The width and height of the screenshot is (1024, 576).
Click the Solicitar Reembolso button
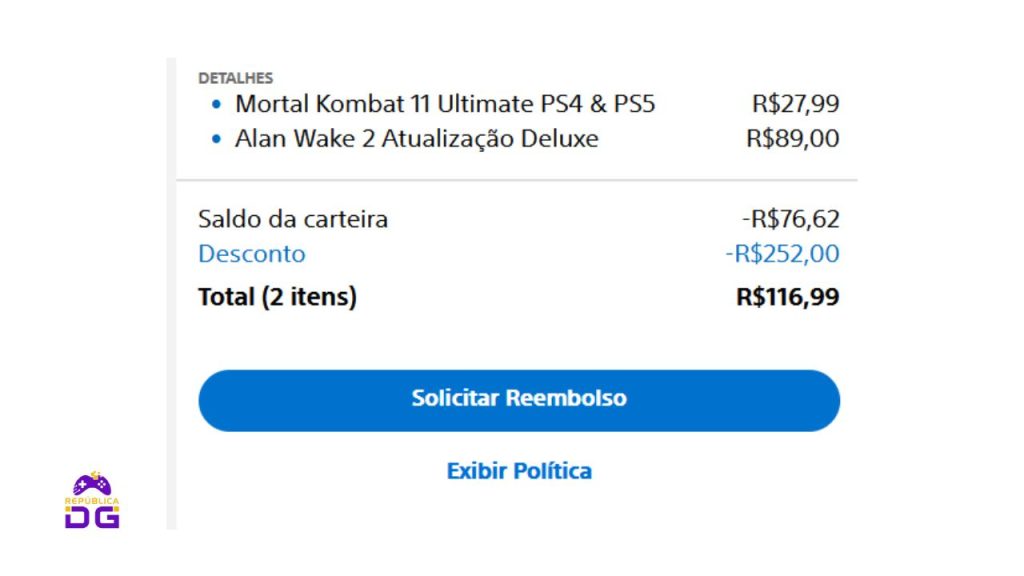pyautogui.click(x=519, y=400)
